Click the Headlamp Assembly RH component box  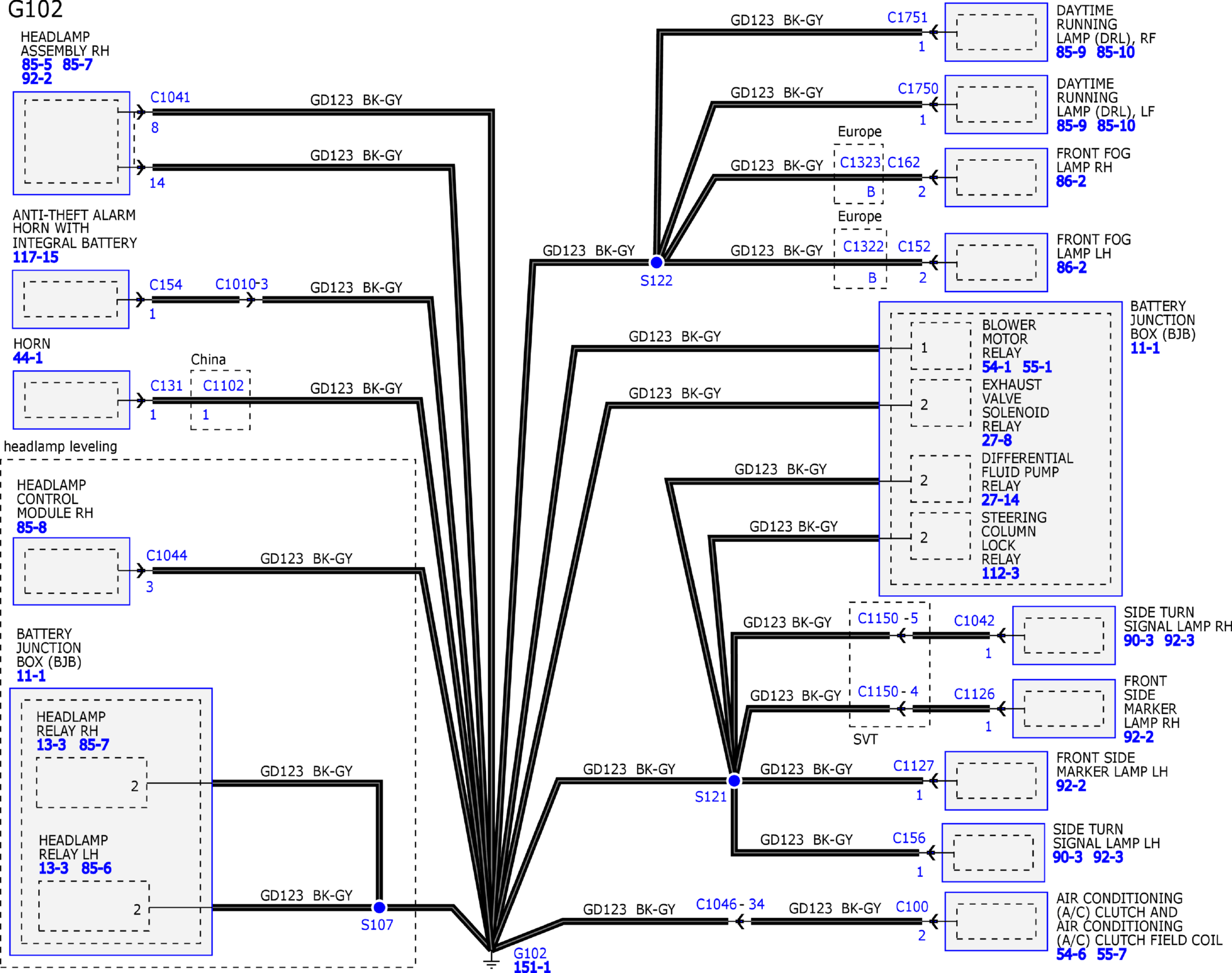(x=71, y=142)
